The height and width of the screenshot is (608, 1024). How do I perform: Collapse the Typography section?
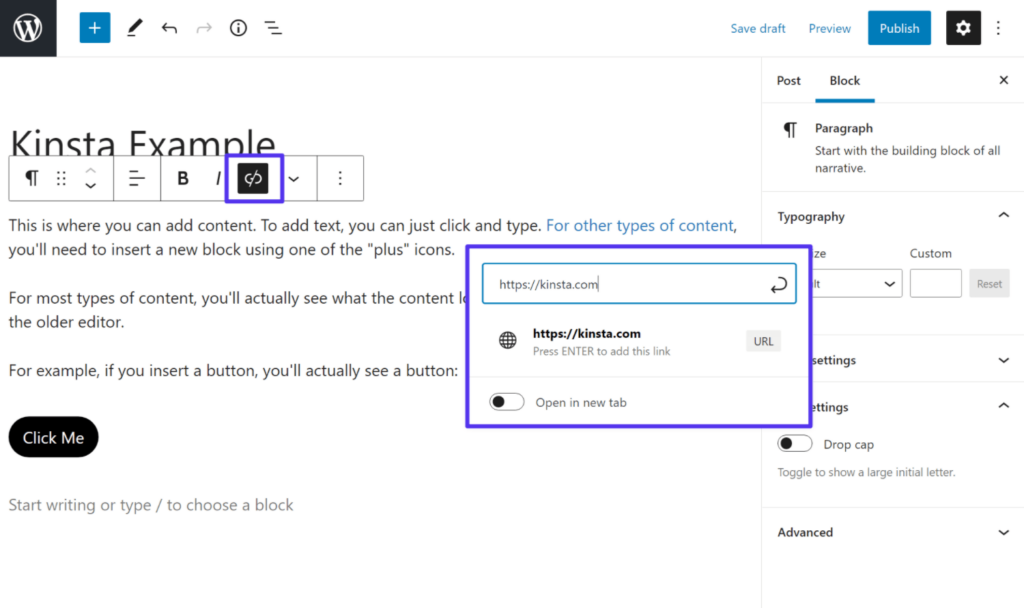point(1003,214)
